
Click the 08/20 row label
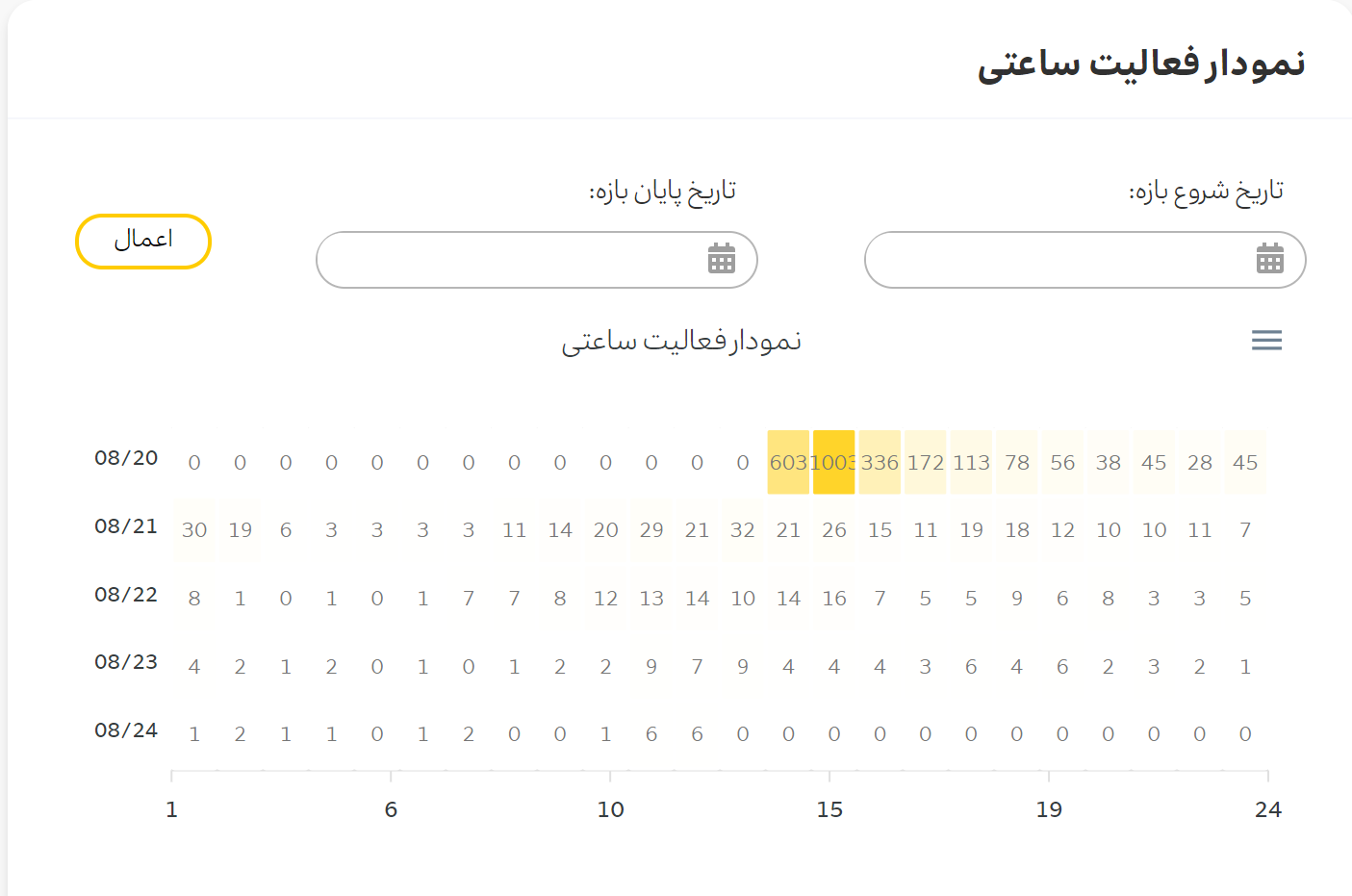tap(126, 458)
